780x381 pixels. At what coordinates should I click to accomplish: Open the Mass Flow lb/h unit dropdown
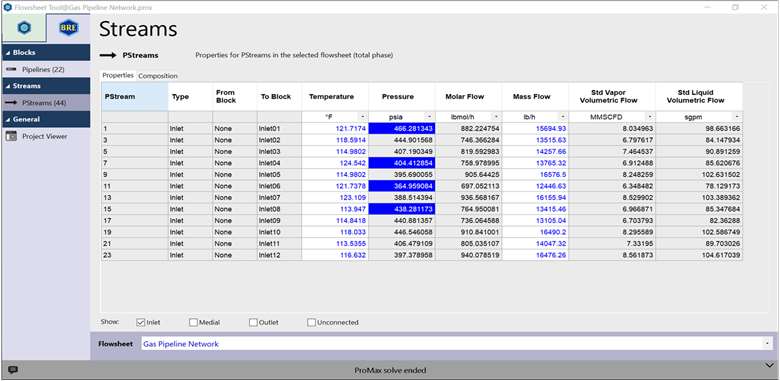[x=563, y=117]
